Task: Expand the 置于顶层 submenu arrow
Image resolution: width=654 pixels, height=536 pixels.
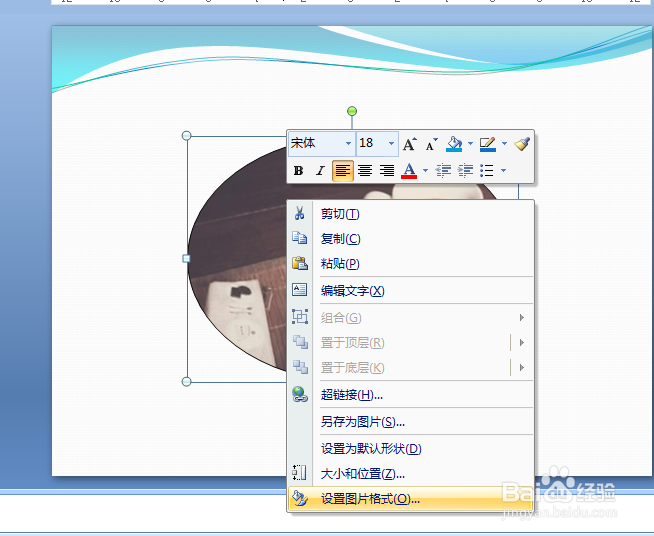Action: click(x=522, y=342)
